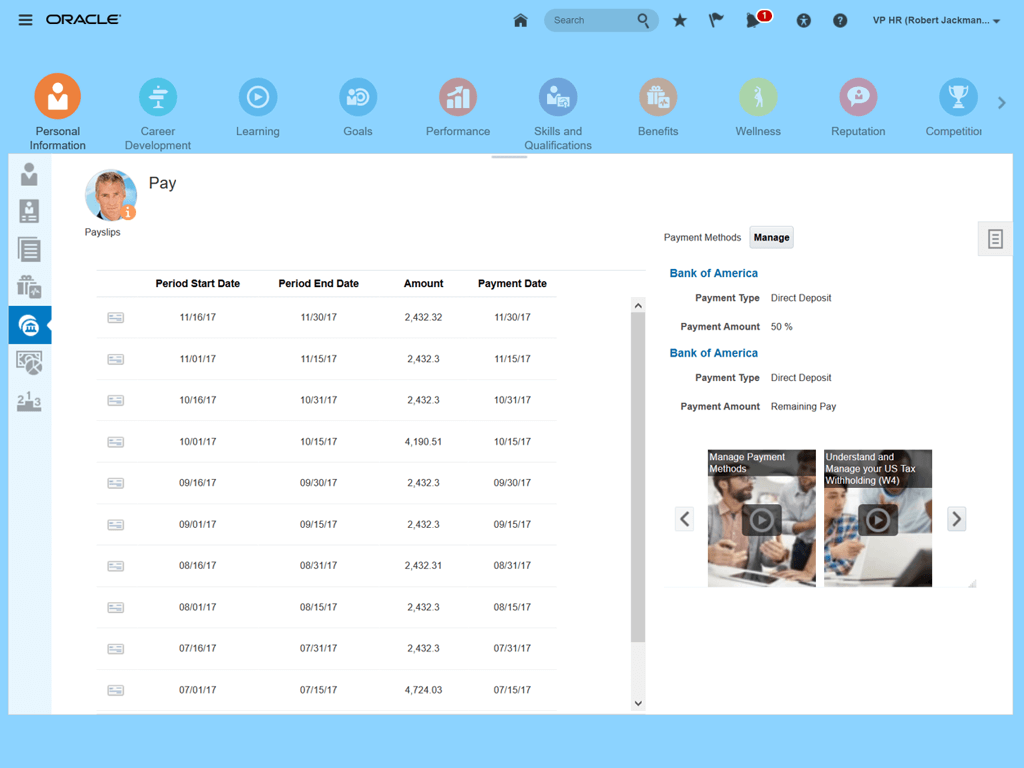The height and width of the screenshot is (768, 1024).
Task: Open the Goals icon
Action: point(358,97)
